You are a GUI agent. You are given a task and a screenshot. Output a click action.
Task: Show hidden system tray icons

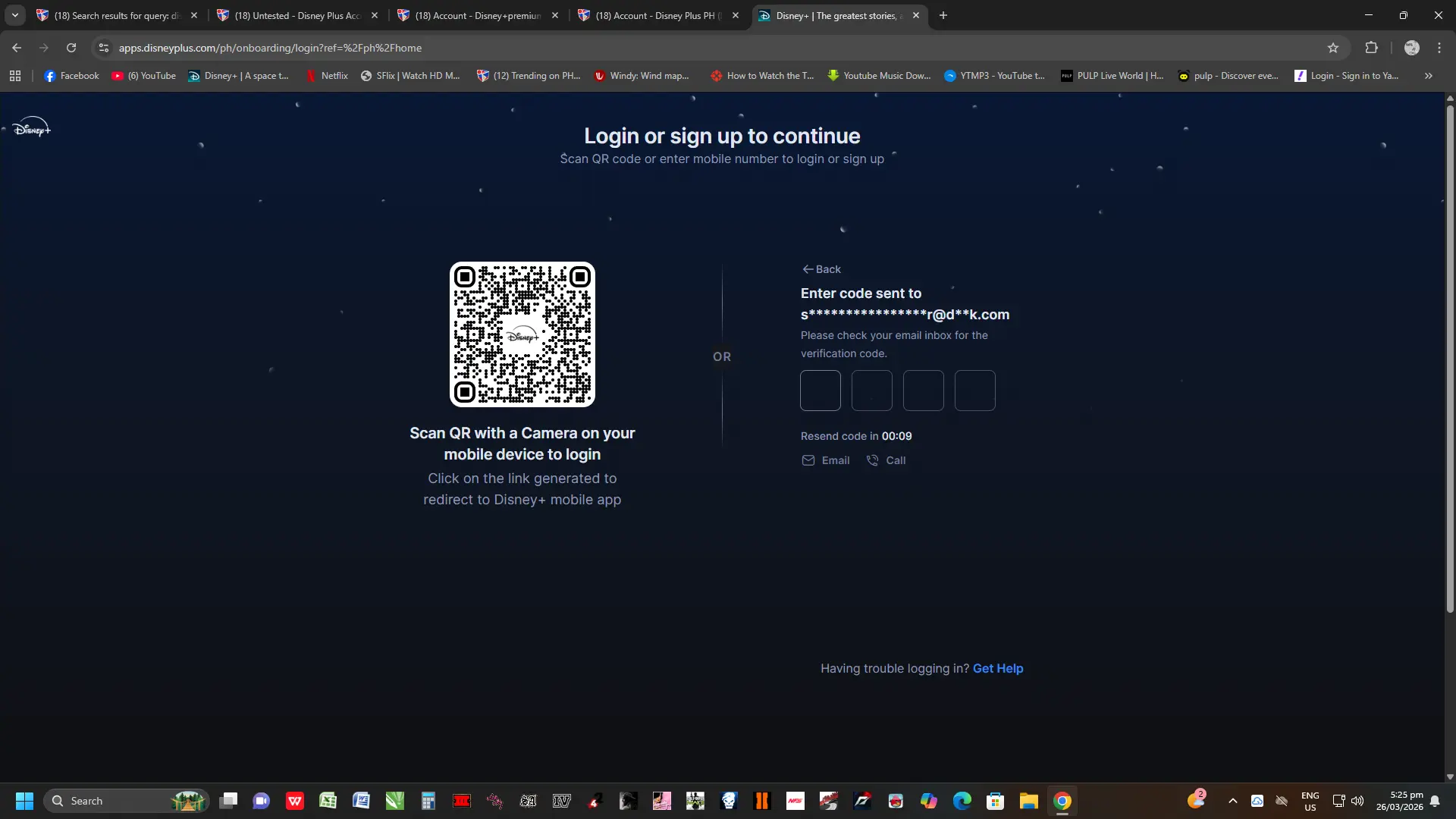click(1233, 801)
